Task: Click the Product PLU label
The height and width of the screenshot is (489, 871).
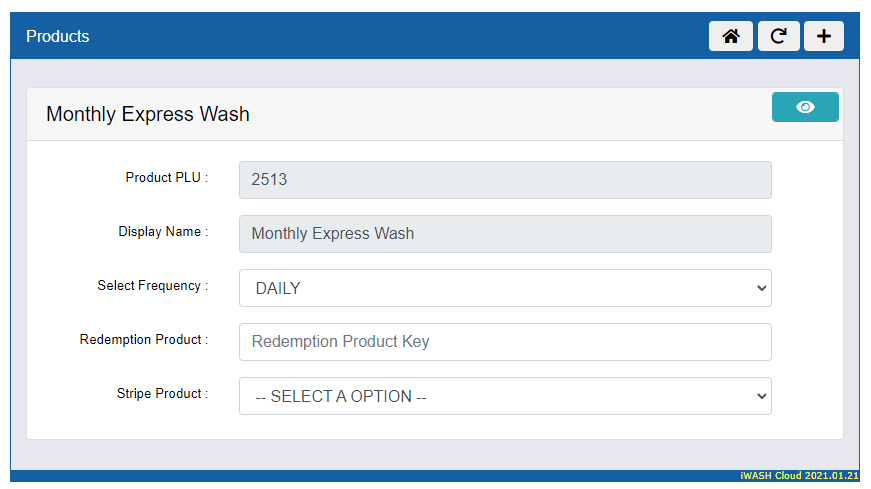Action: (x=166, y=178)
